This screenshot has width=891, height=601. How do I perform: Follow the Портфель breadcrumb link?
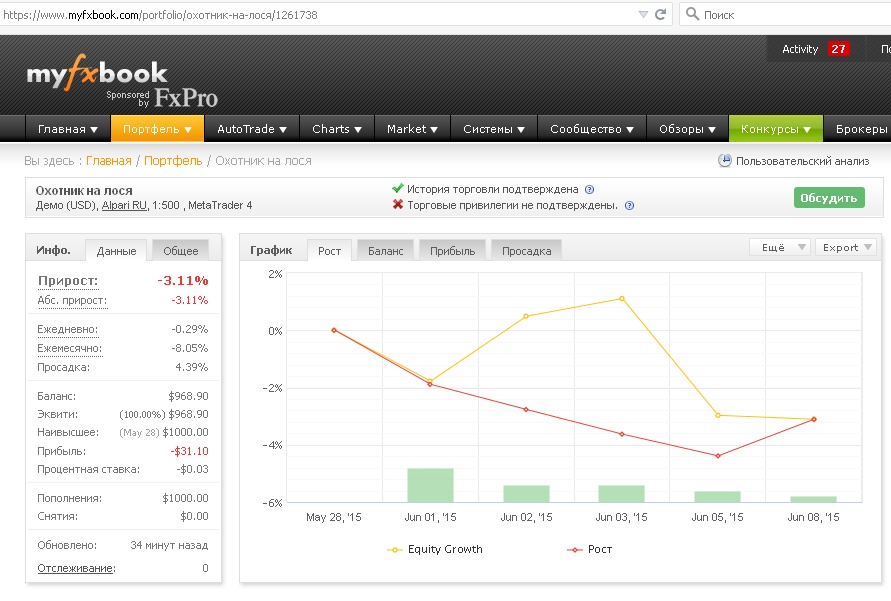(173, 161)
